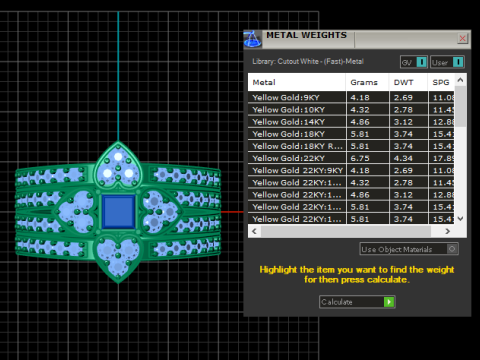
Task: Sort by the Grams column header
Action: [x=367, y=82]
